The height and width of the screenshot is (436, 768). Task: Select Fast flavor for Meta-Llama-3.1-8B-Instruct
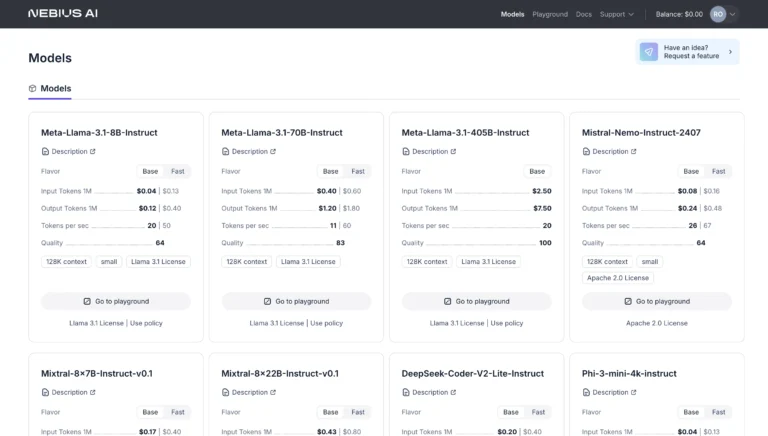click(x=178, y=171)
